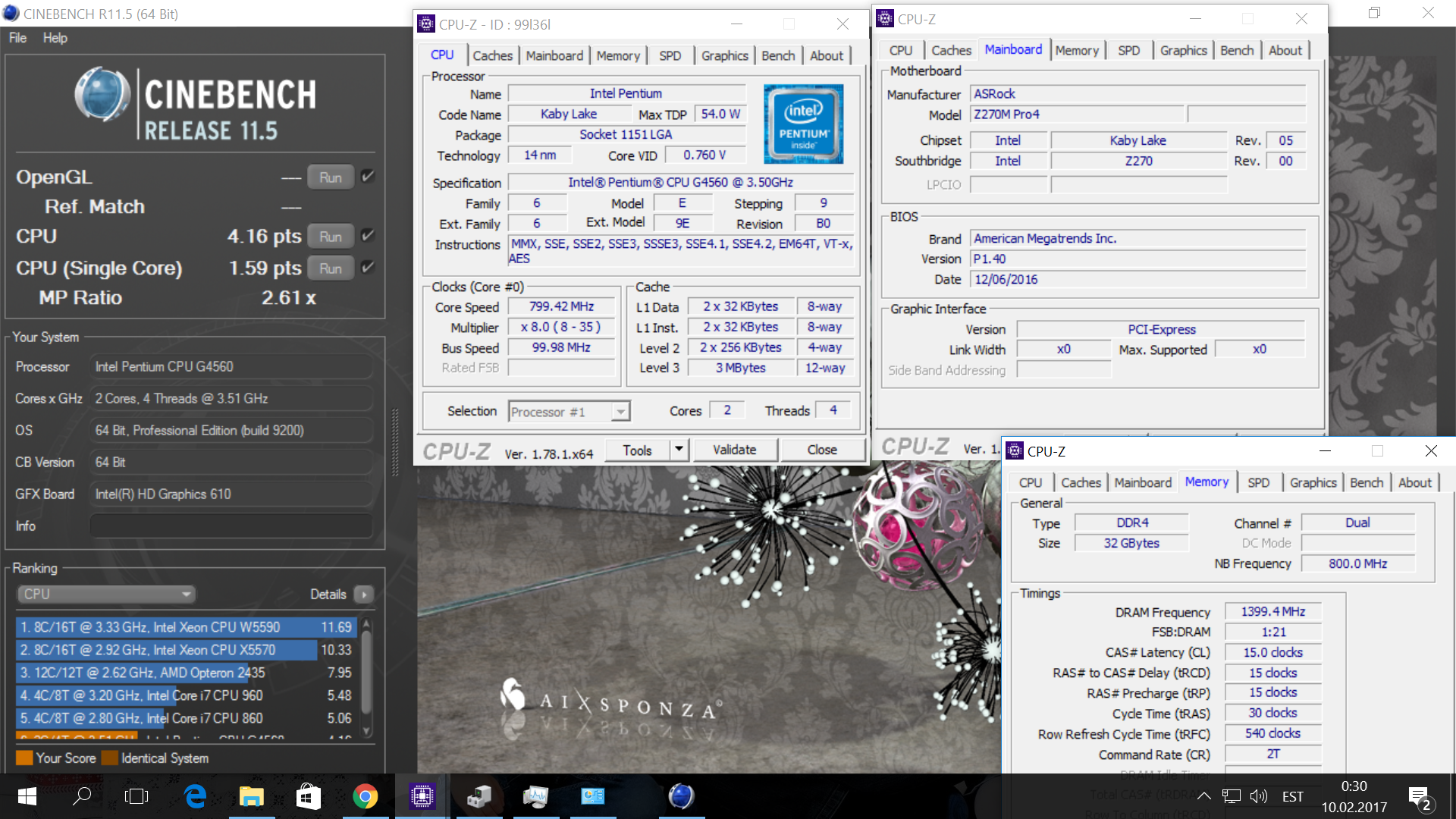Select ranking entry Core i7 CPU 860
1456x819 pixels.
[186, 718]
